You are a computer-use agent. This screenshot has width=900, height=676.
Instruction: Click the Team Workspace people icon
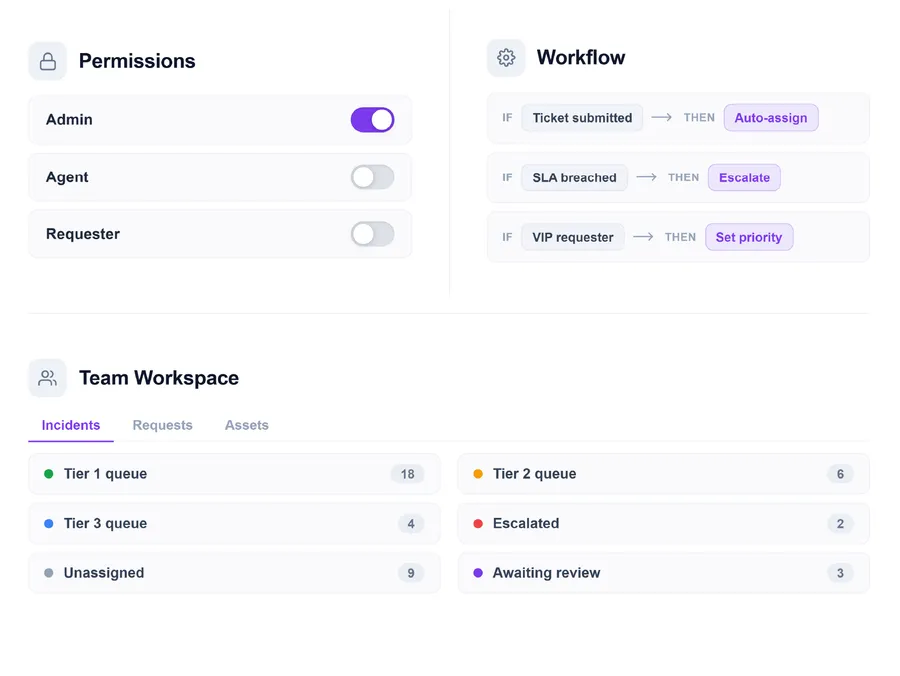[x=48, y=378]
